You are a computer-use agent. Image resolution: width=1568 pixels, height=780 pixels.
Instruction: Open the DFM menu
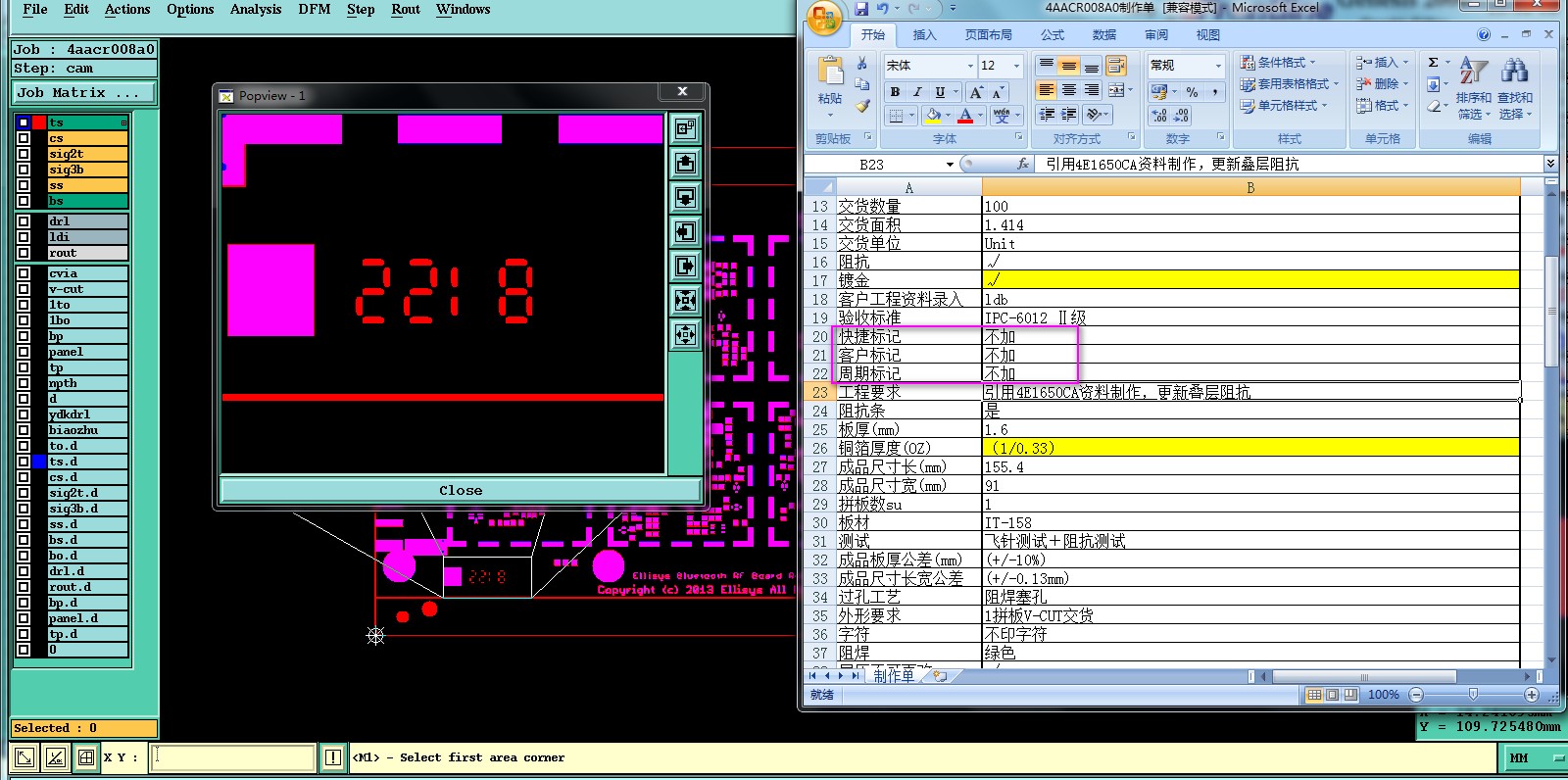314,10
